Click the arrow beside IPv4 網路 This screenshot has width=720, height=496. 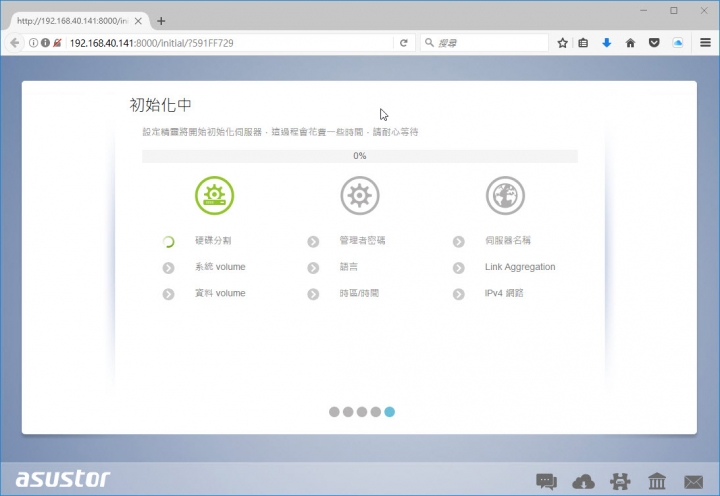coord(459,294)
